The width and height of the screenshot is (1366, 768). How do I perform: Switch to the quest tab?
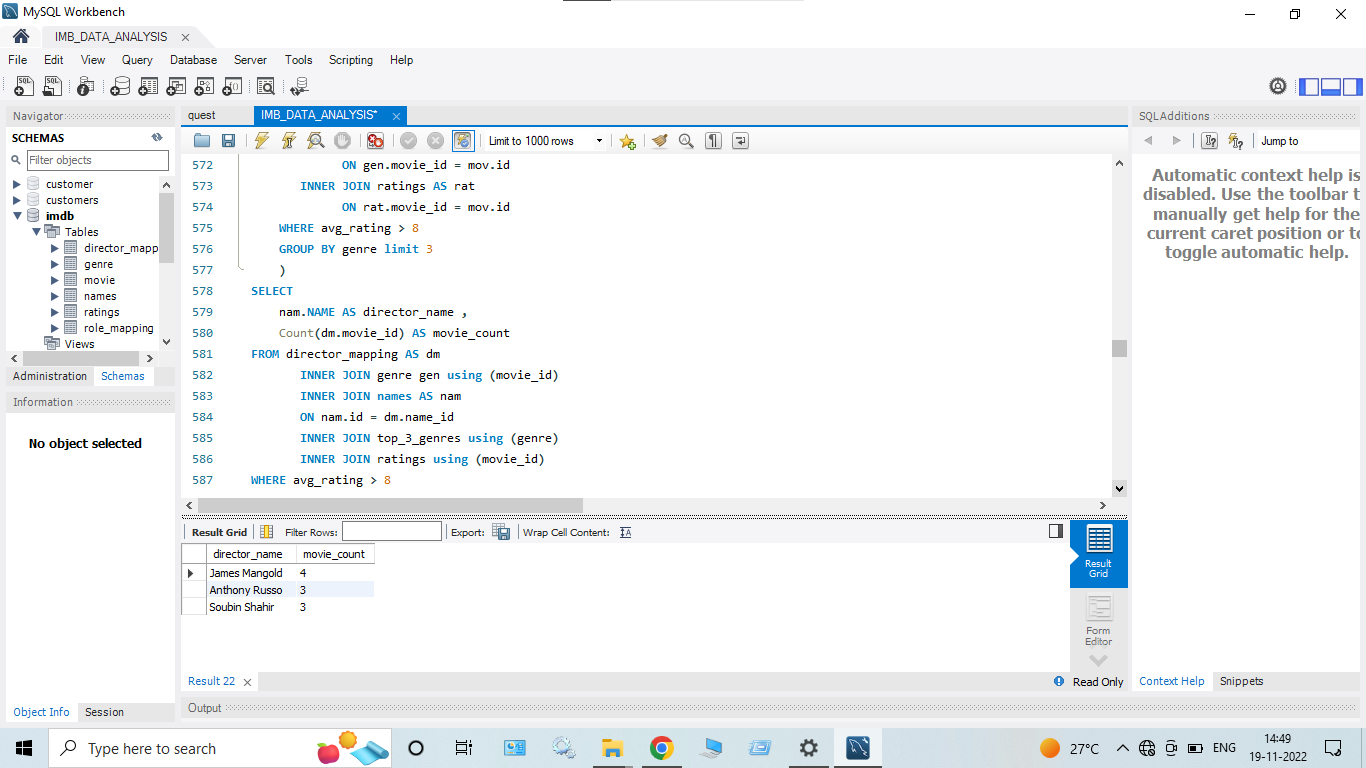pos(202,115)
